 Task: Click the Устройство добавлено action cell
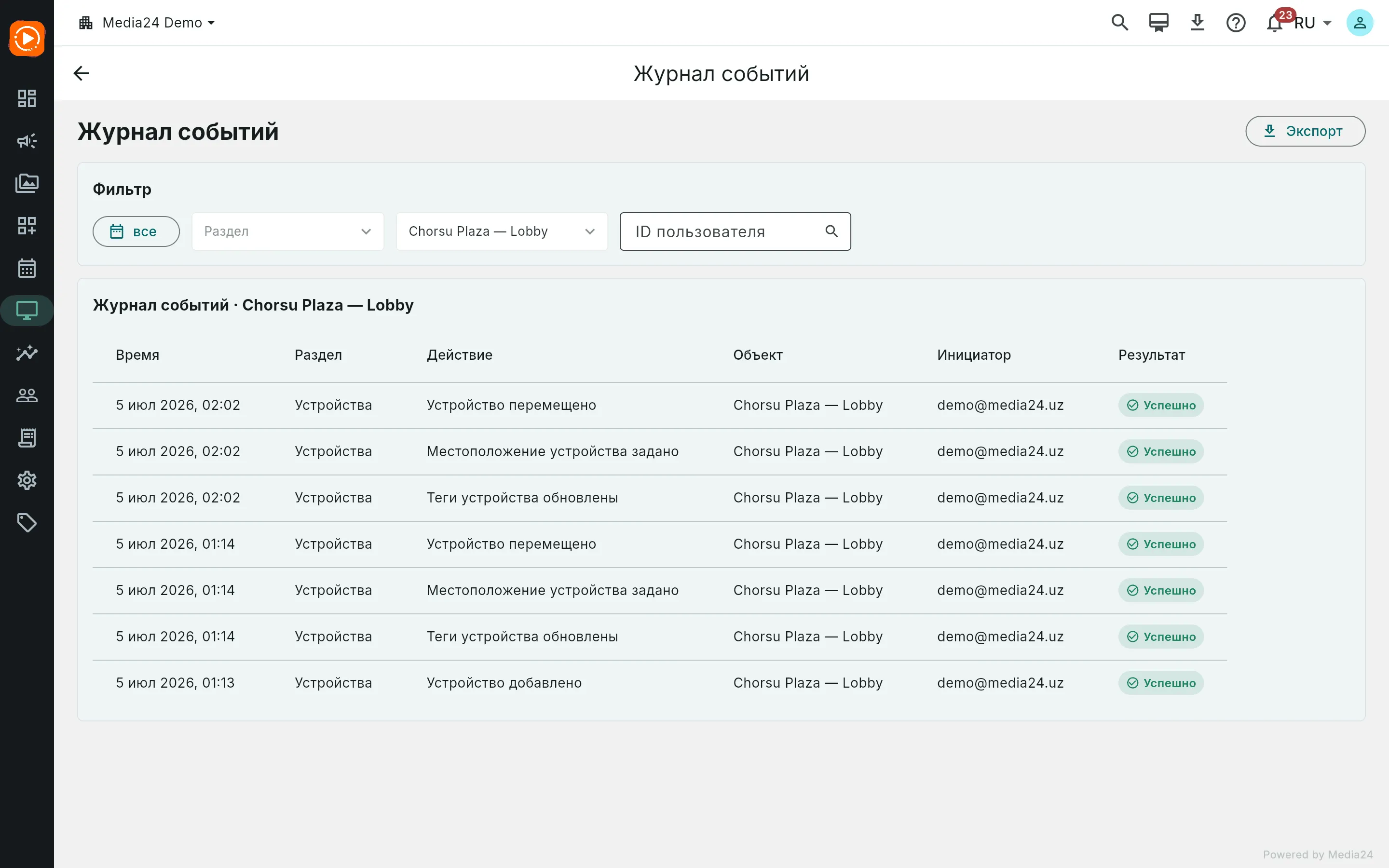coord(504,682)
